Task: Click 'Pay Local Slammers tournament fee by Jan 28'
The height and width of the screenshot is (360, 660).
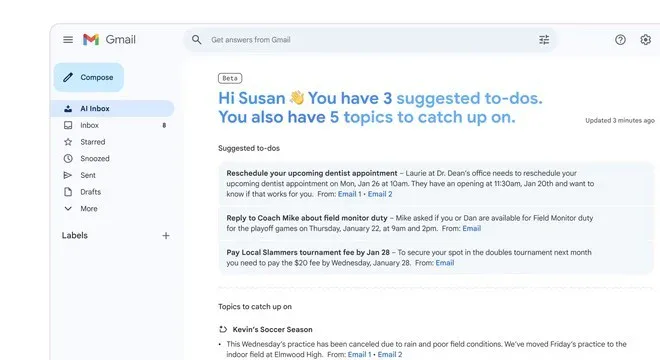Action: click(x=308, y=252)
